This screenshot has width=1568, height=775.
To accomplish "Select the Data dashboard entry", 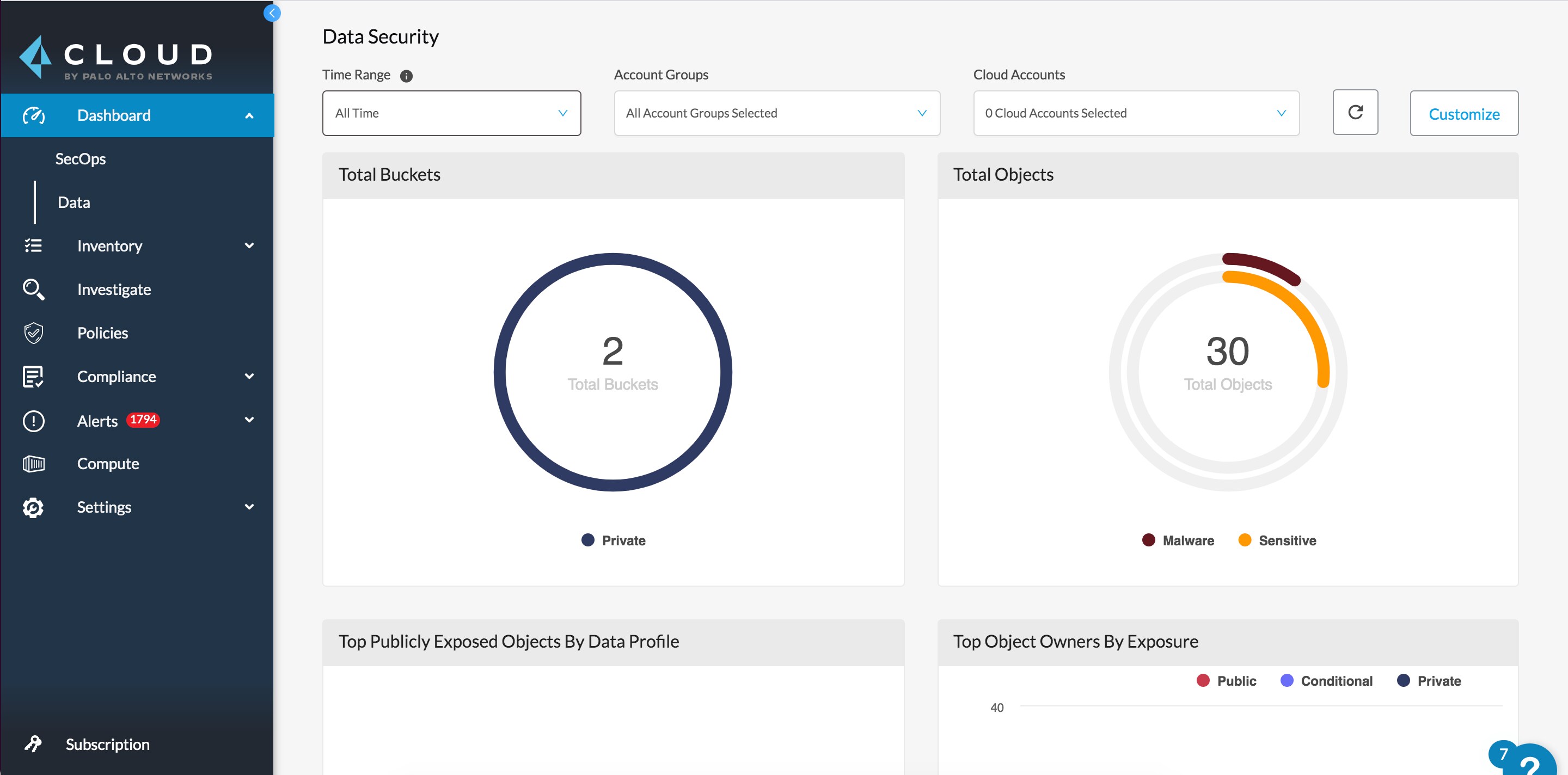I will (73, 202).
